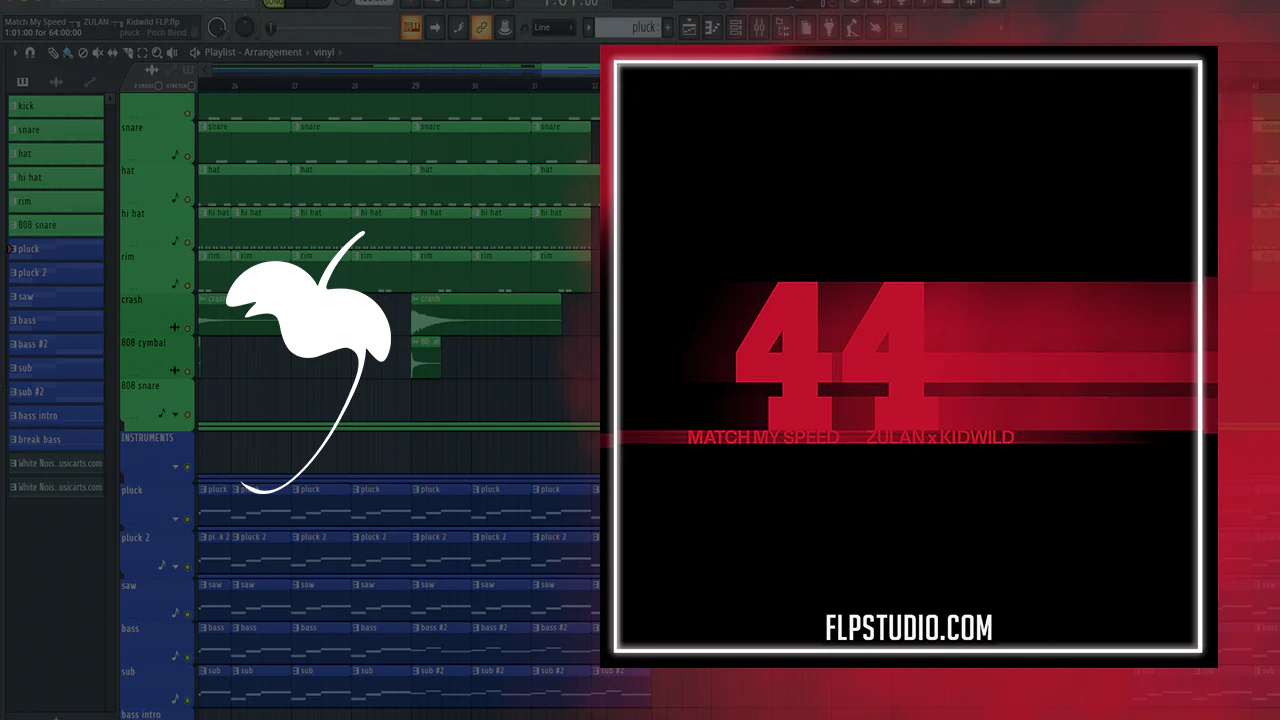Screen dimensions: 1280x720
Task: Open the magnet snap menu in playlist toolbar
Action: (x=31, y=52)
